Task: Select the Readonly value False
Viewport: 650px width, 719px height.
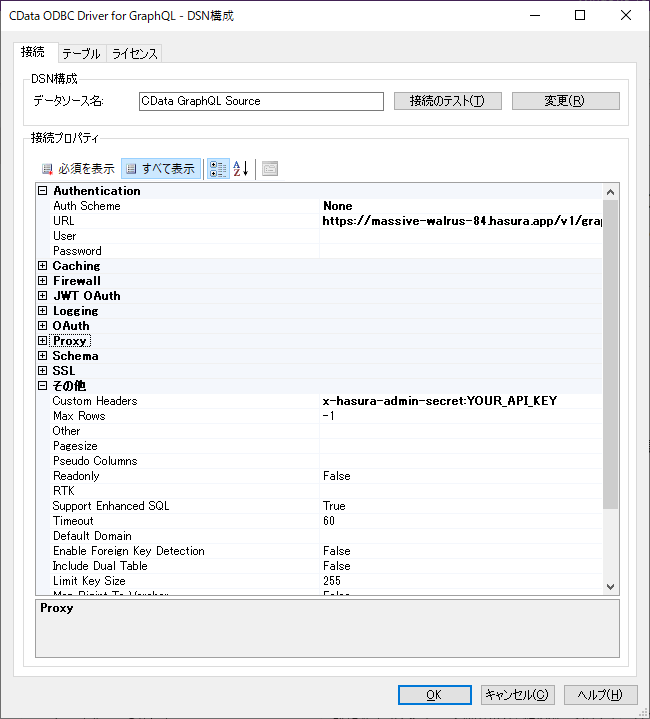Action: click(461, 476)
